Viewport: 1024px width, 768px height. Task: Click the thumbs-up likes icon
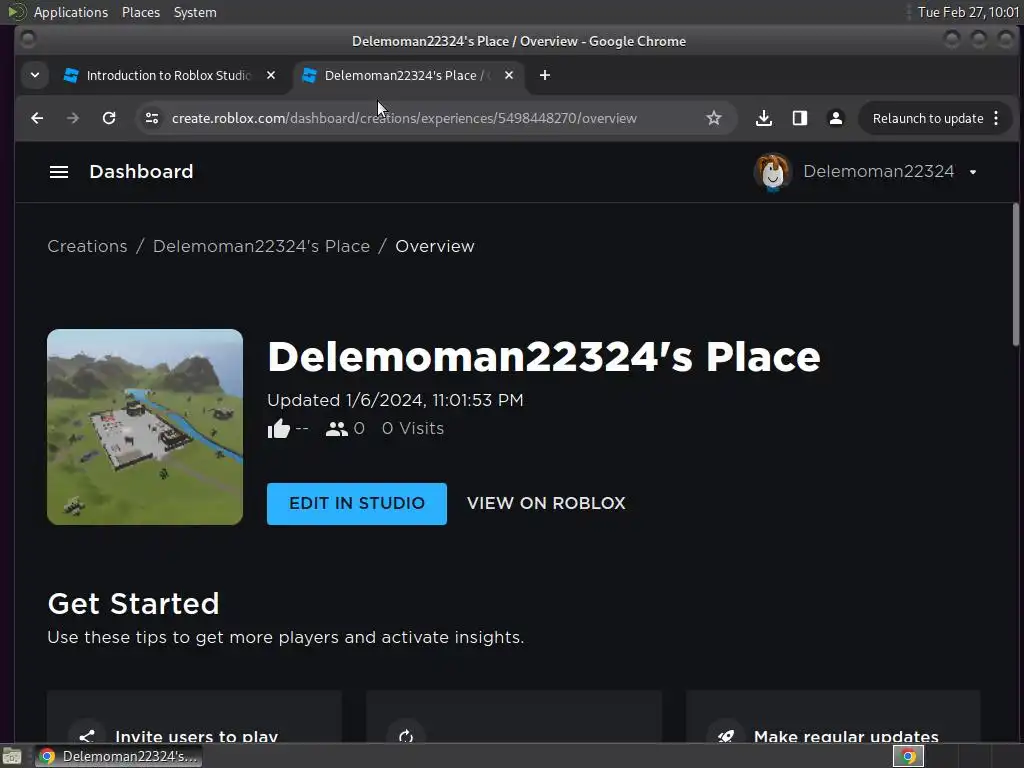point(279,429)
